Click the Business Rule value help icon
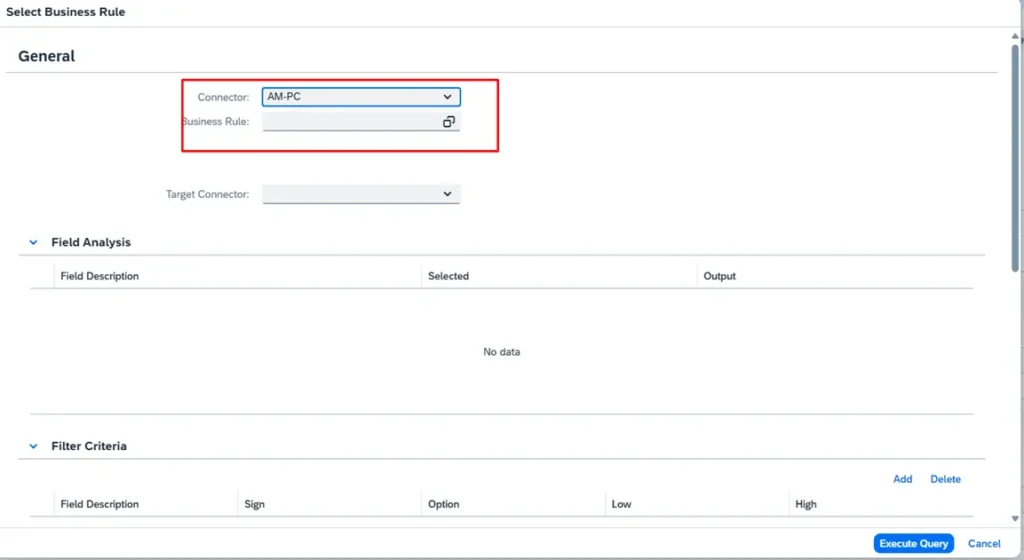The width and height of the screenshot is (1024, 560). (449, 122)
